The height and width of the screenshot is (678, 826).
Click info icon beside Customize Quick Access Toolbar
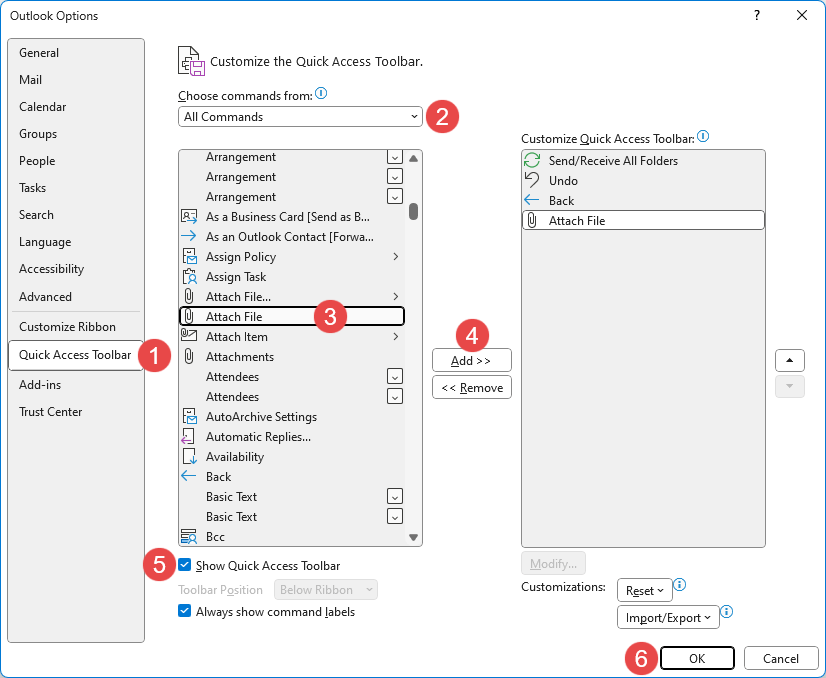(x=703, y=136)
